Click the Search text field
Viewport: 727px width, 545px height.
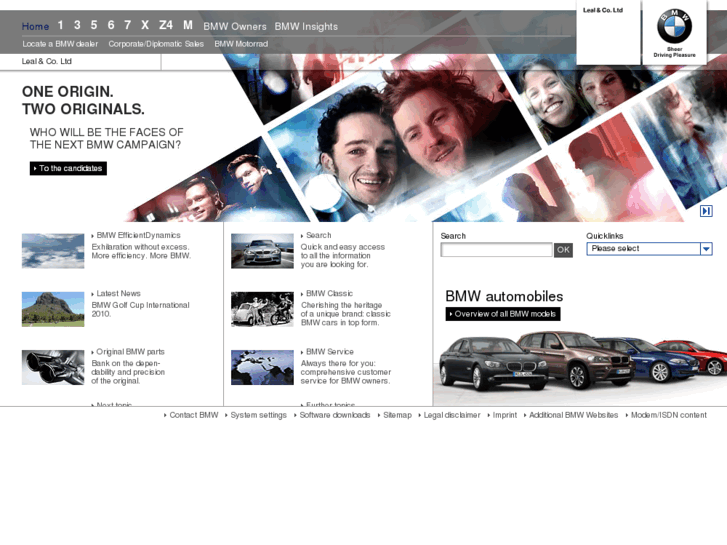pos(496,250)
